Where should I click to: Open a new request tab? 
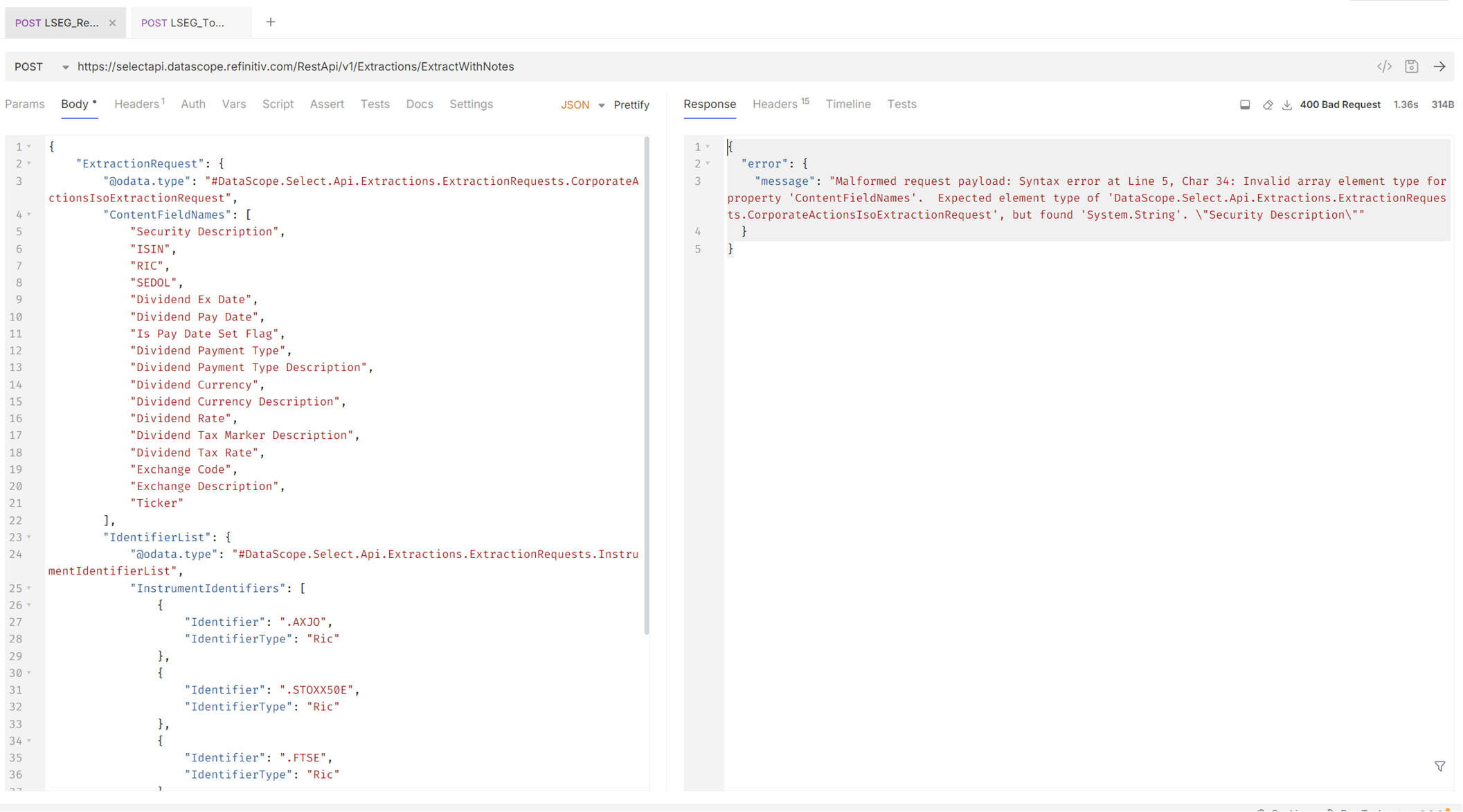271,22
